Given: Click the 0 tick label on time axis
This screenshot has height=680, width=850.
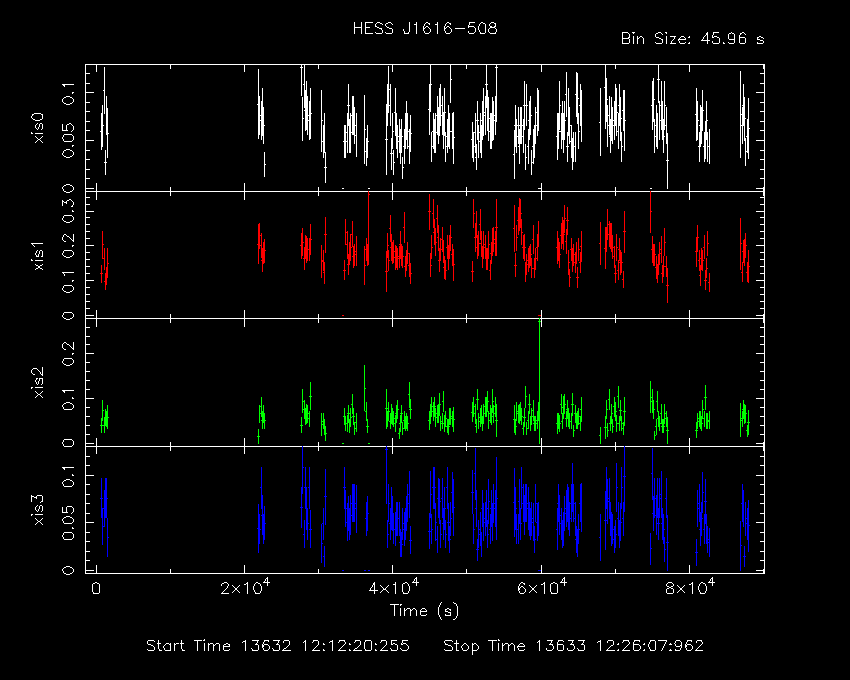Looking at the screenshot, I should click(96, 588).
